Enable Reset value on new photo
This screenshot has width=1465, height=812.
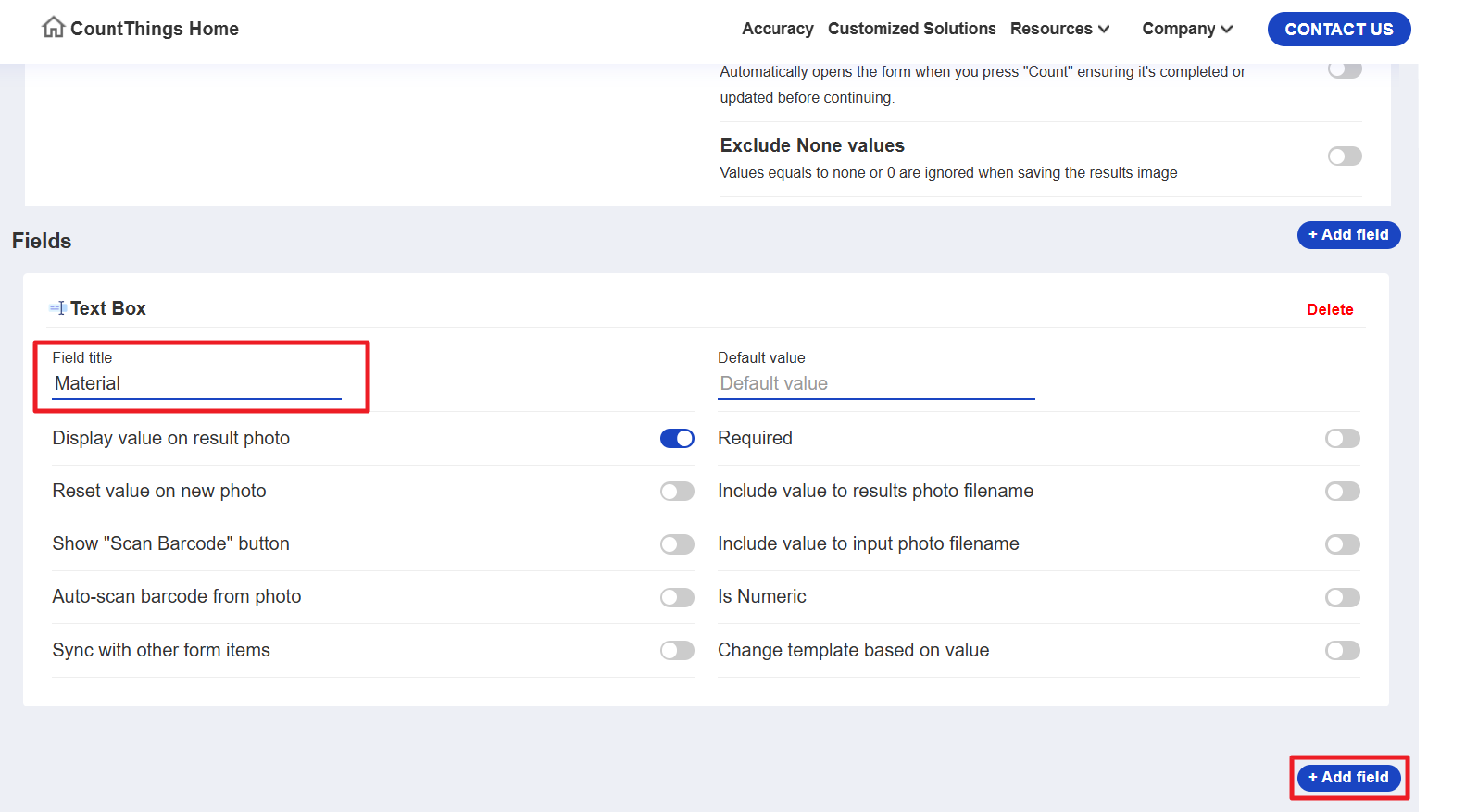pos(677,492)
